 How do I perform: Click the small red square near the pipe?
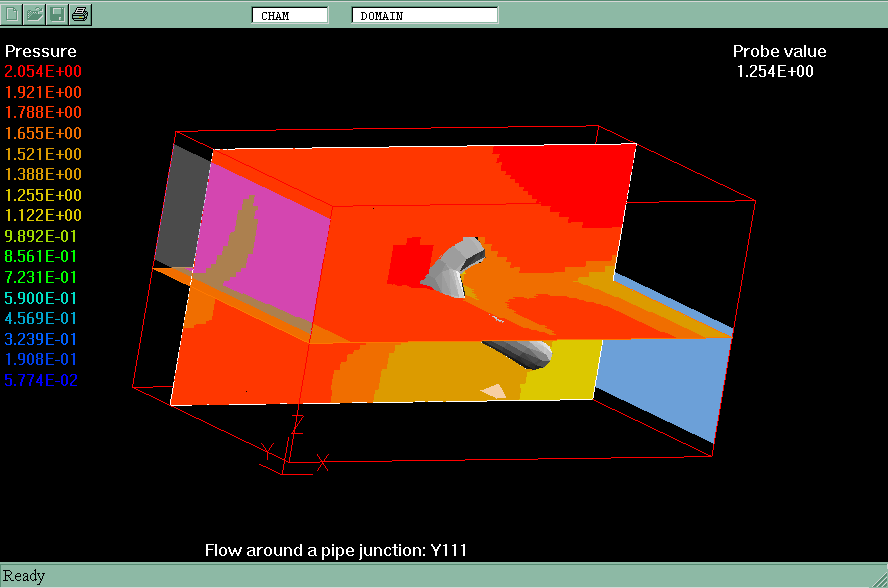(404, 262)
